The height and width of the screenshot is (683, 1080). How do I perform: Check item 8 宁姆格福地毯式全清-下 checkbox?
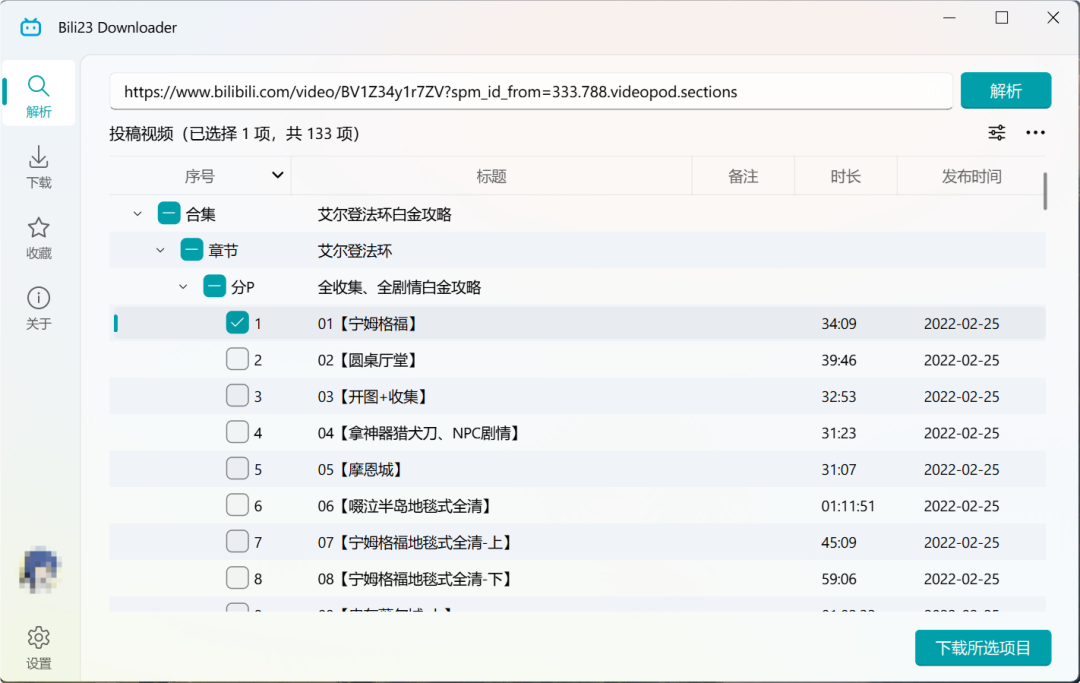[237, 578]
